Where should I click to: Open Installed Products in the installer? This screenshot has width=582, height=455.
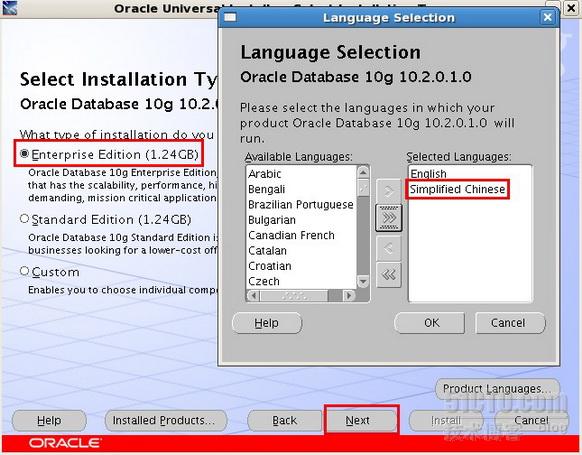click(166, 420)
